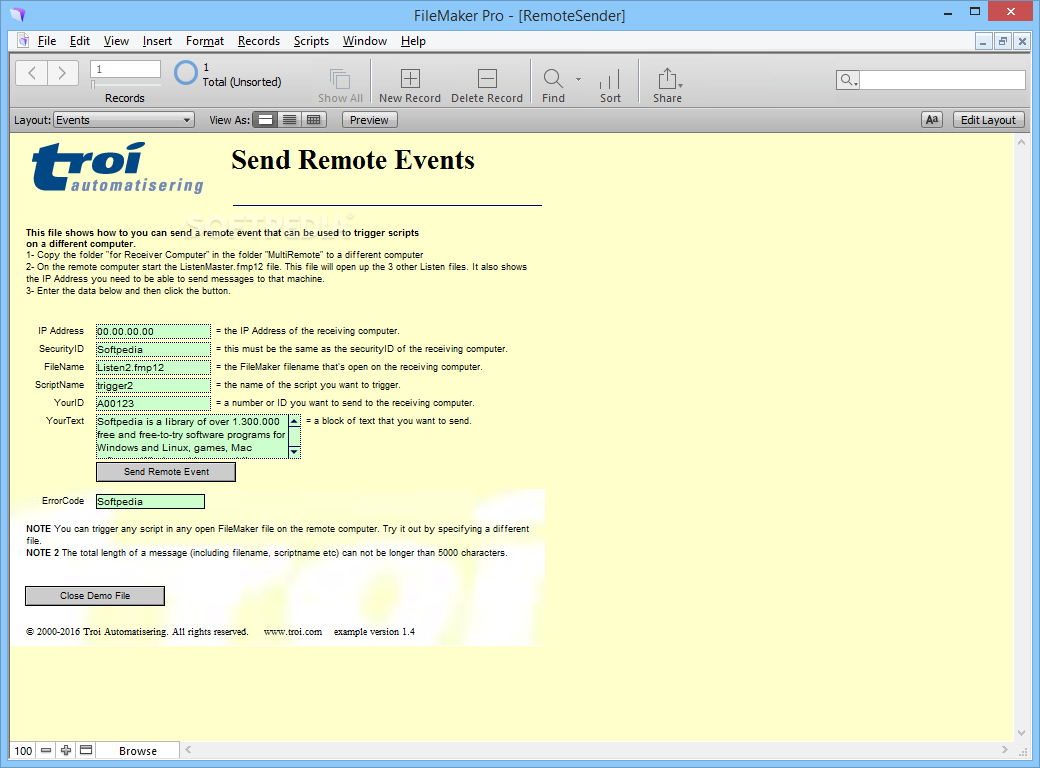The height and width of the screenshot is (768, 1040).
Task: Click the FileMaker document icon in menu bar
Action: tap(23, 40)
